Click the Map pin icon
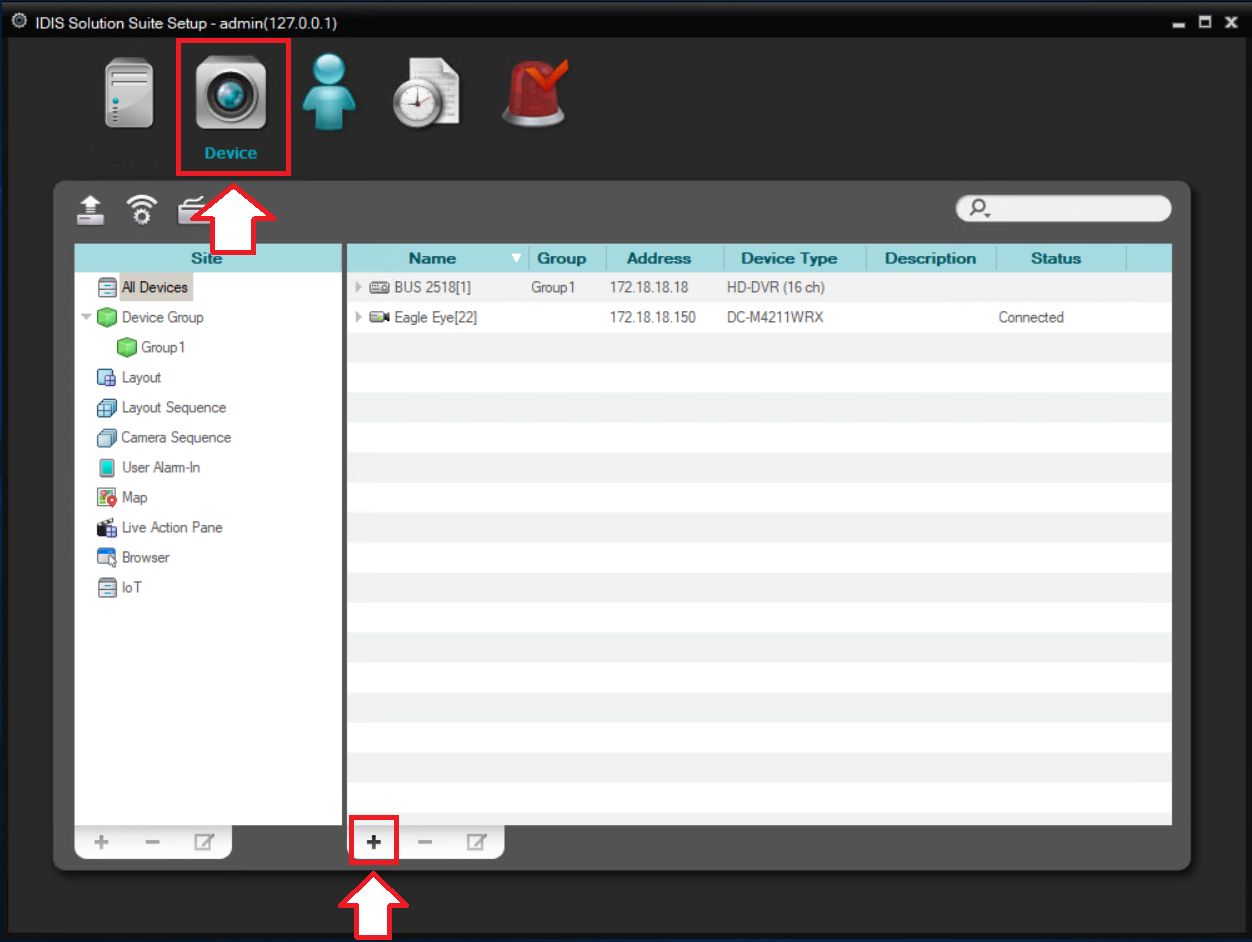Screen dimensions: 1252x942 (x=107, y=497)
